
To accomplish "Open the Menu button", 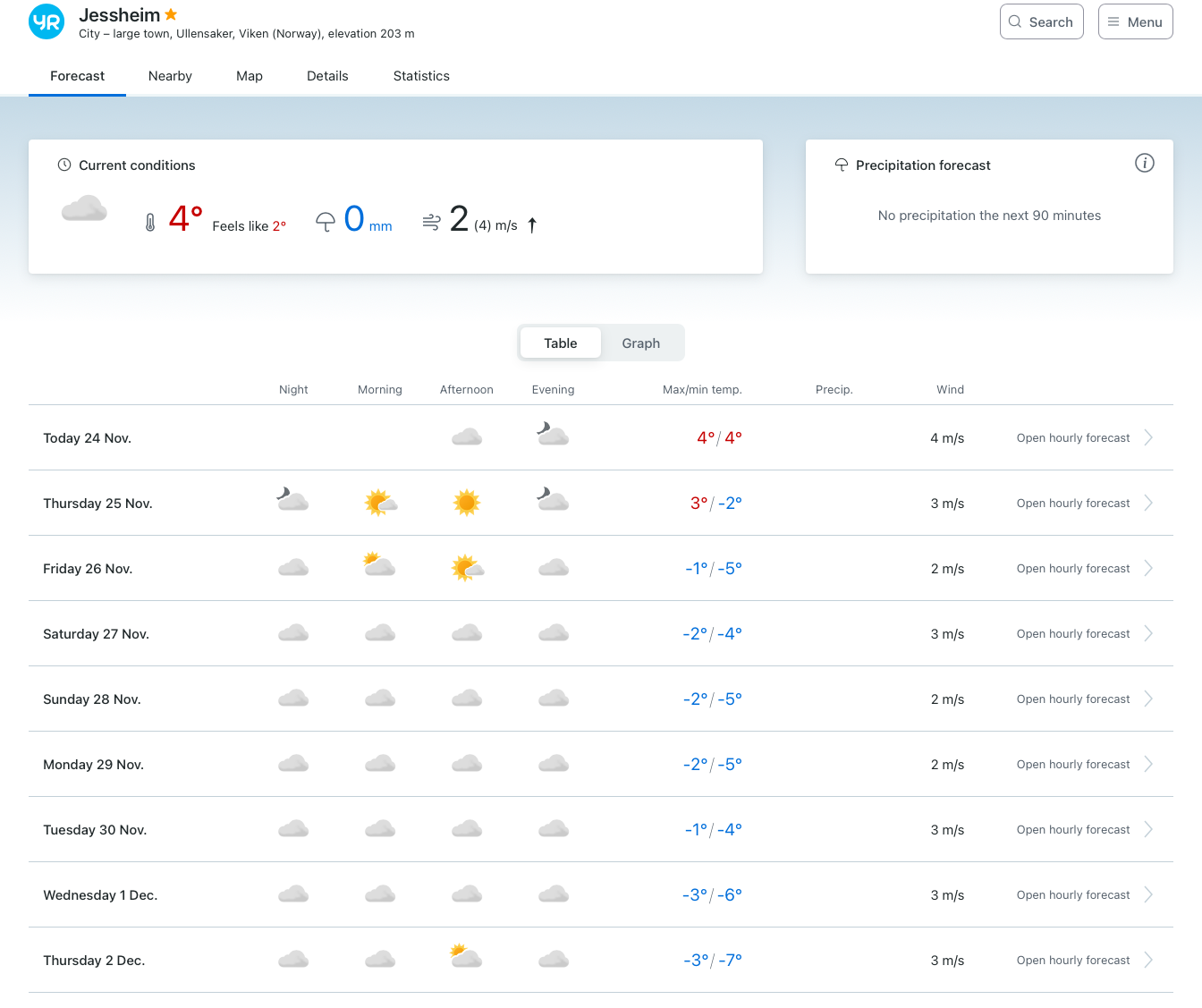I will [x=1135, y=22].
